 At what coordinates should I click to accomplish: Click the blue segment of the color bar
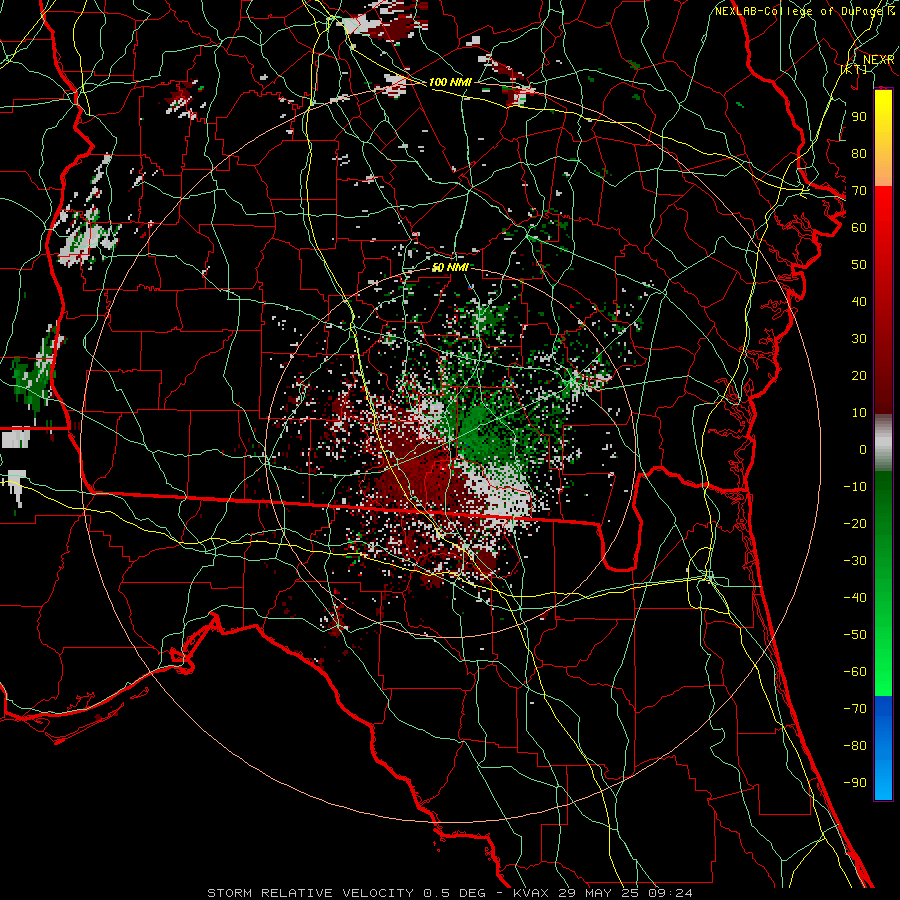(x=883, y=747)
